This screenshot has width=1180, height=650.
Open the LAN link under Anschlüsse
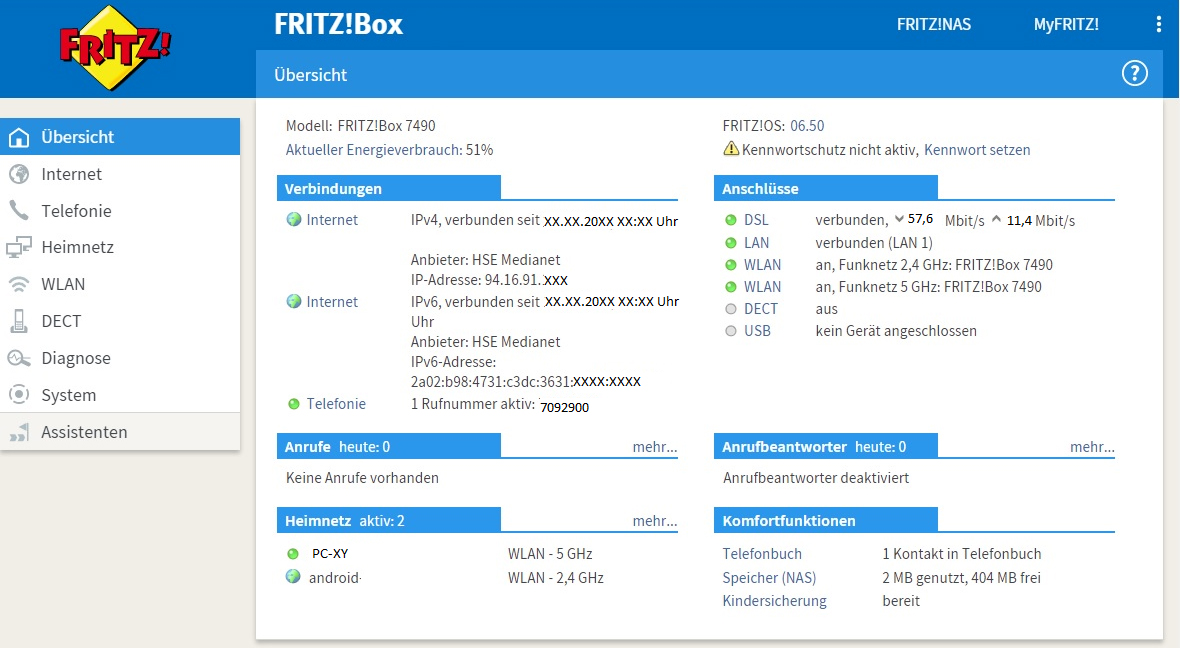756,243
